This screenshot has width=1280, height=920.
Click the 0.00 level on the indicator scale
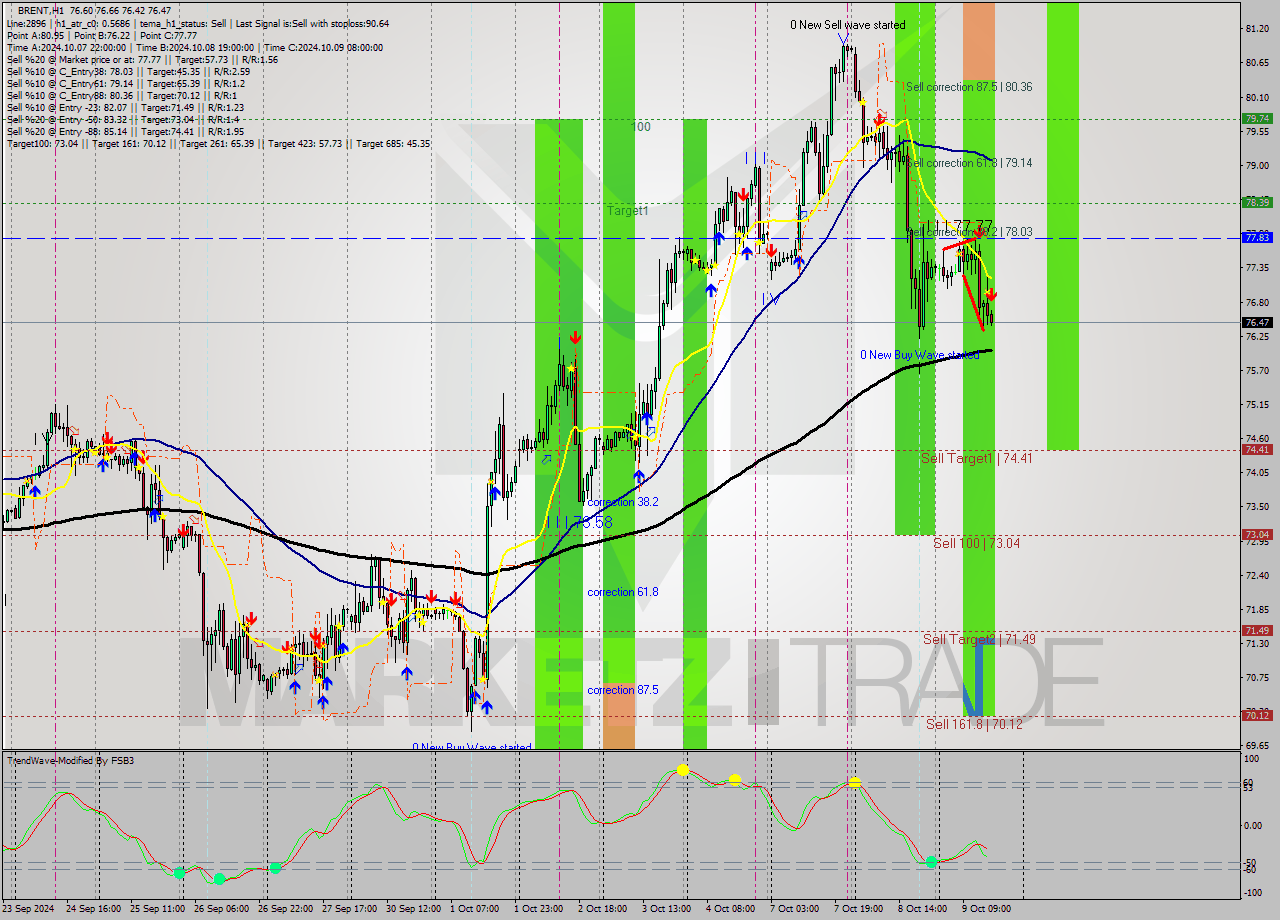point(1253,826)
